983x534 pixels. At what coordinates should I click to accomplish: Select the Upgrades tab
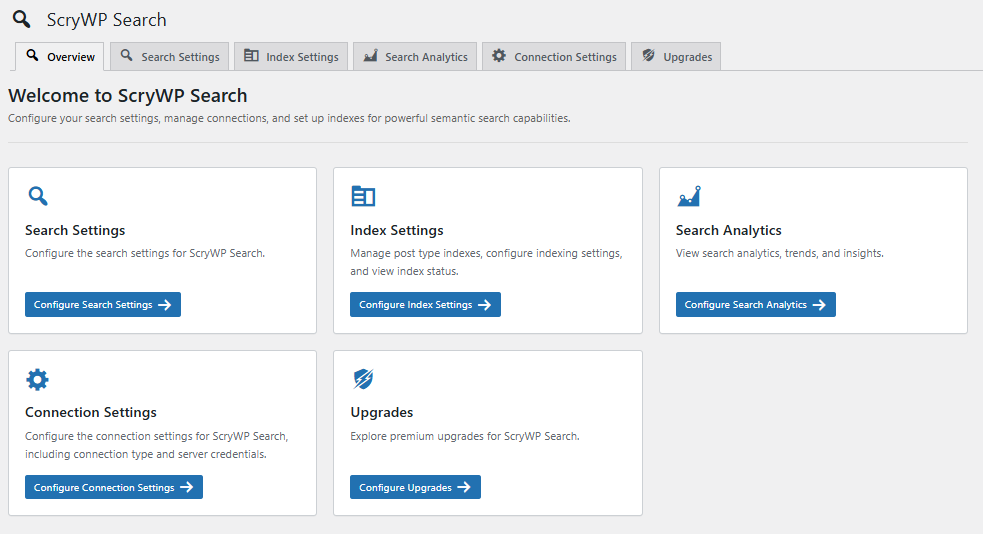tap(676, 57)
